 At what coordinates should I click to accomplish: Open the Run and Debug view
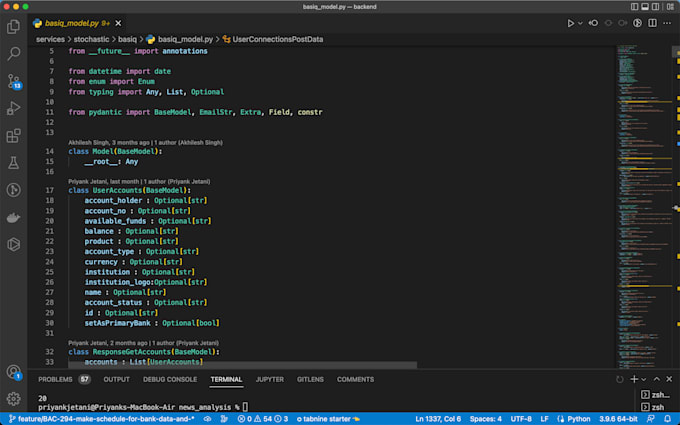(x=13, y=108)
